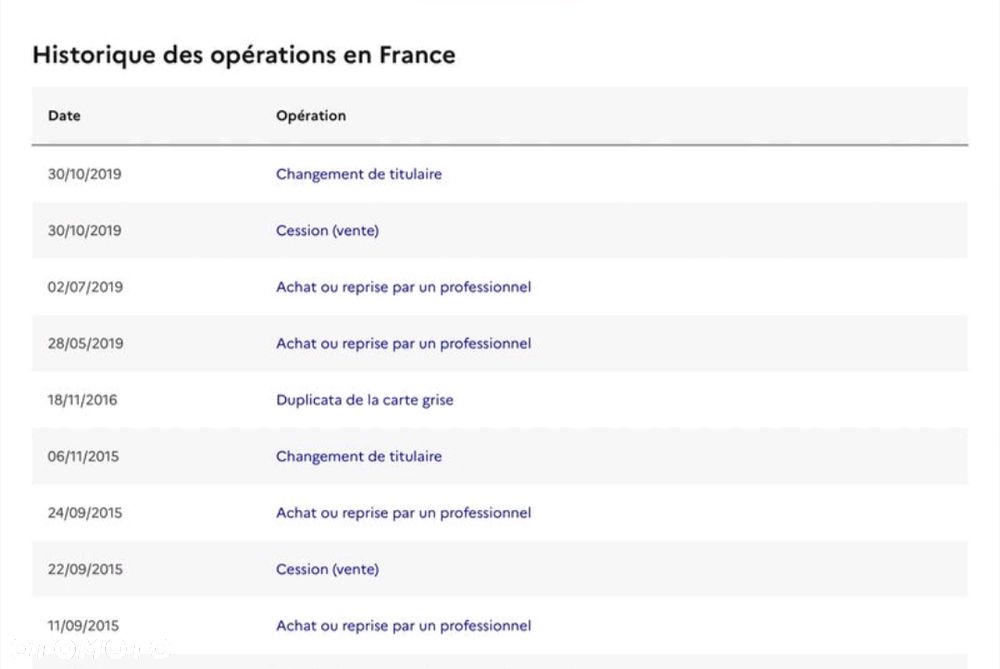This screenshot has width=1000, height=669.
Task: Open 'Changement de titulaire' from 06/11/2015
Action: 359,457
